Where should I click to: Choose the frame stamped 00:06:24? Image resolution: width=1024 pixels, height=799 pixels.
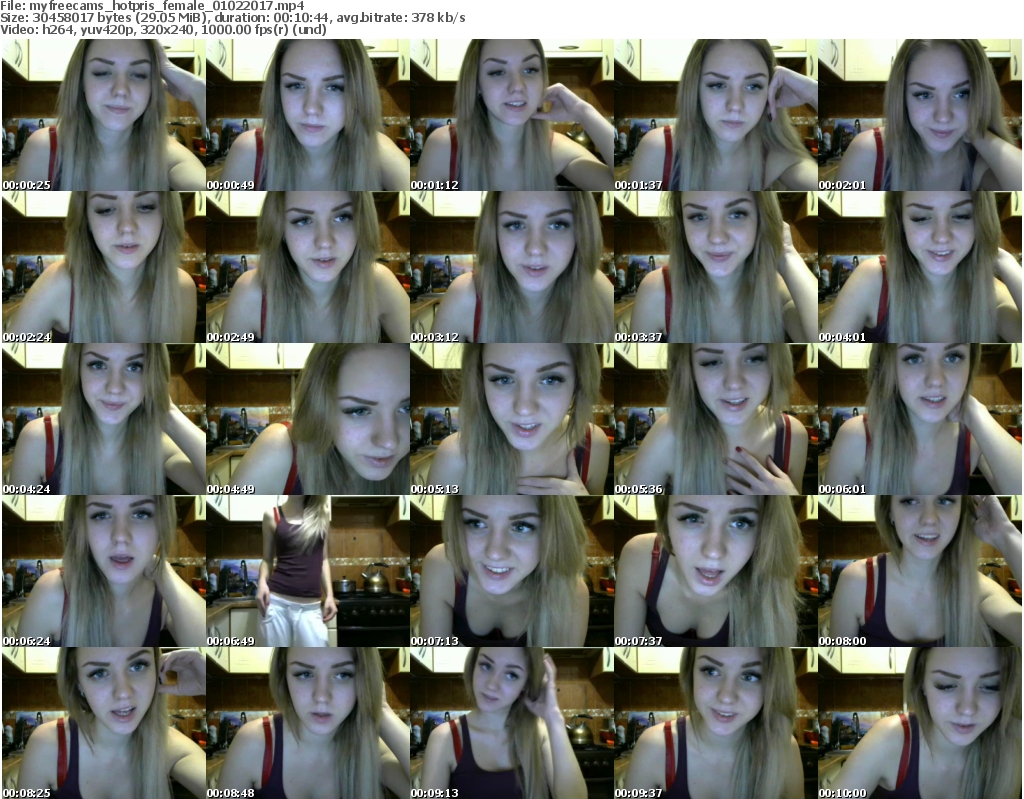point(104,571)
